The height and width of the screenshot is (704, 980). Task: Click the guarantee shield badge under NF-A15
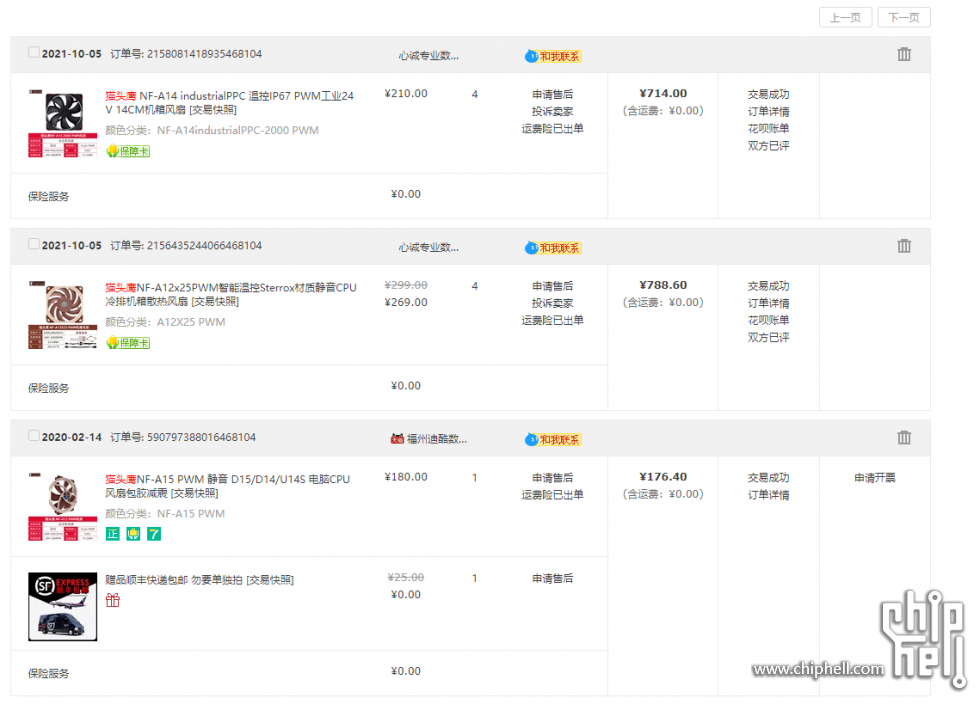[133, 534]
